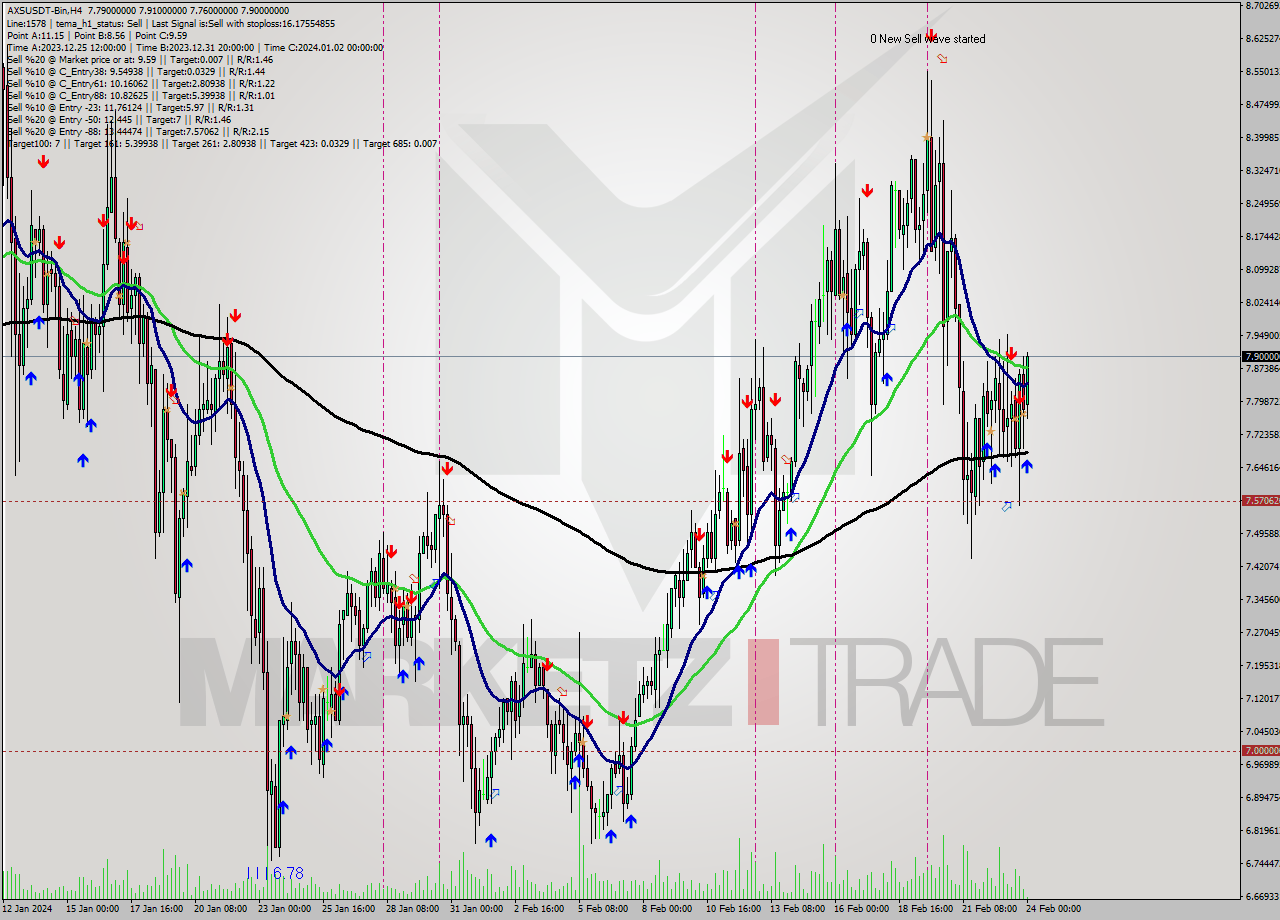The height and width of the screenshot is (920, 1280).
Task: Click the 8.3247 price axis label
Action: 1263,171
